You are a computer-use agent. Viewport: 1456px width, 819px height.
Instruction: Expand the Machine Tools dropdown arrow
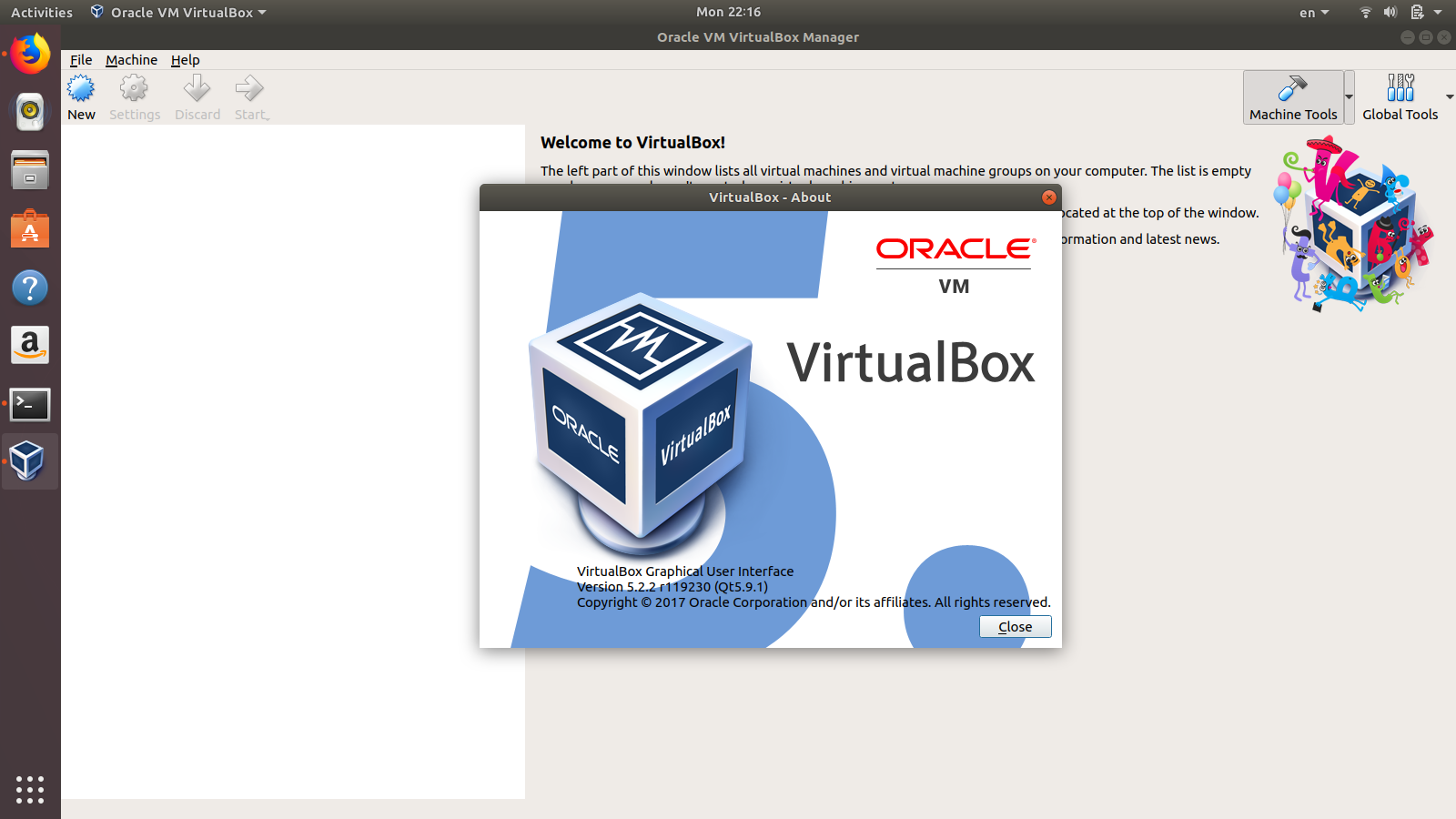point(1350,96)
